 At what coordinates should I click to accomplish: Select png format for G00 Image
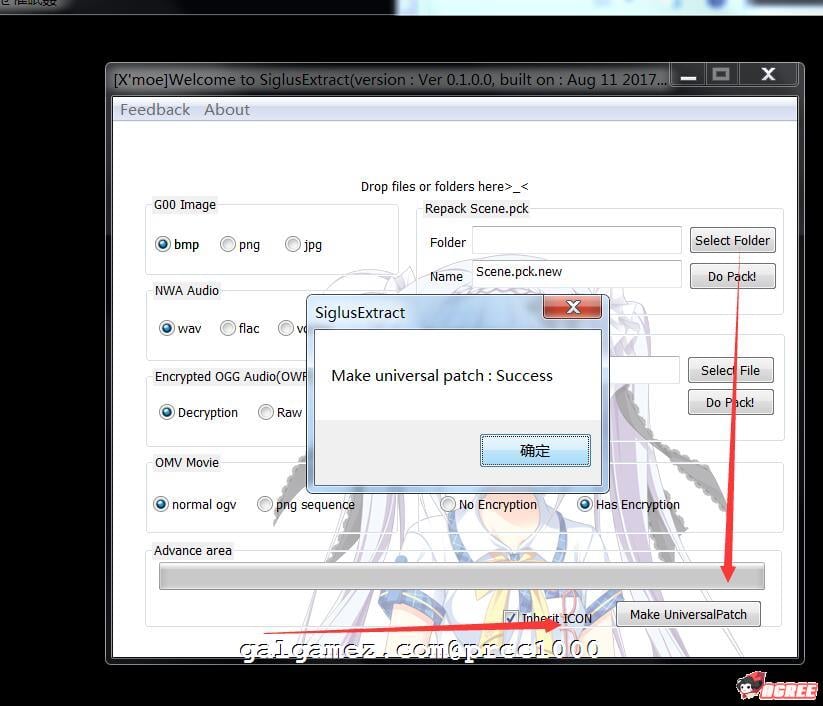(228, 244)
